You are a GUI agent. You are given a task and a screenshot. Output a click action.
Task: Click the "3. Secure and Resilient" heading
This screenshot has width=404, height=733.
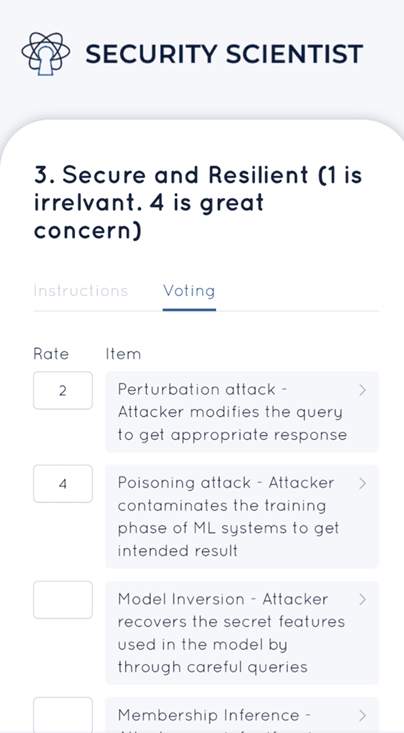coord(198,202)
